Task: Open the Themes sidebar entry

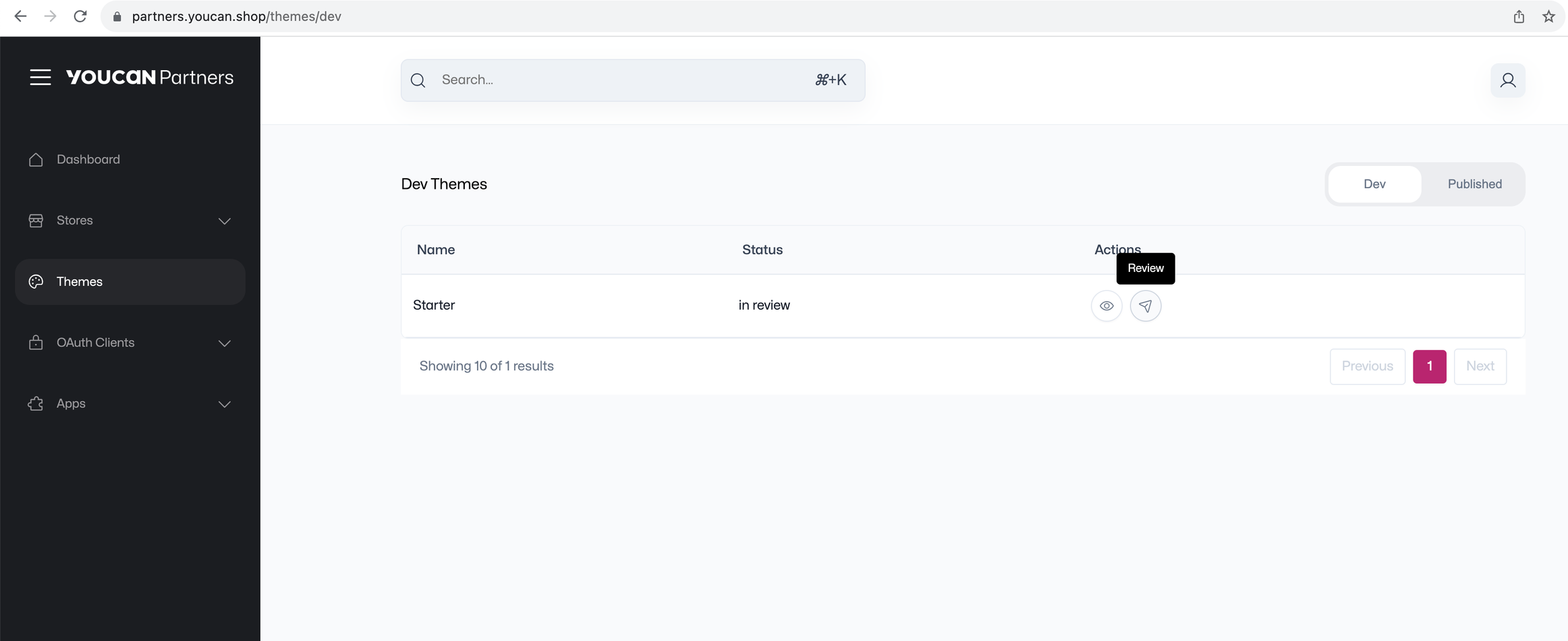Action: (x=79, y=281)
